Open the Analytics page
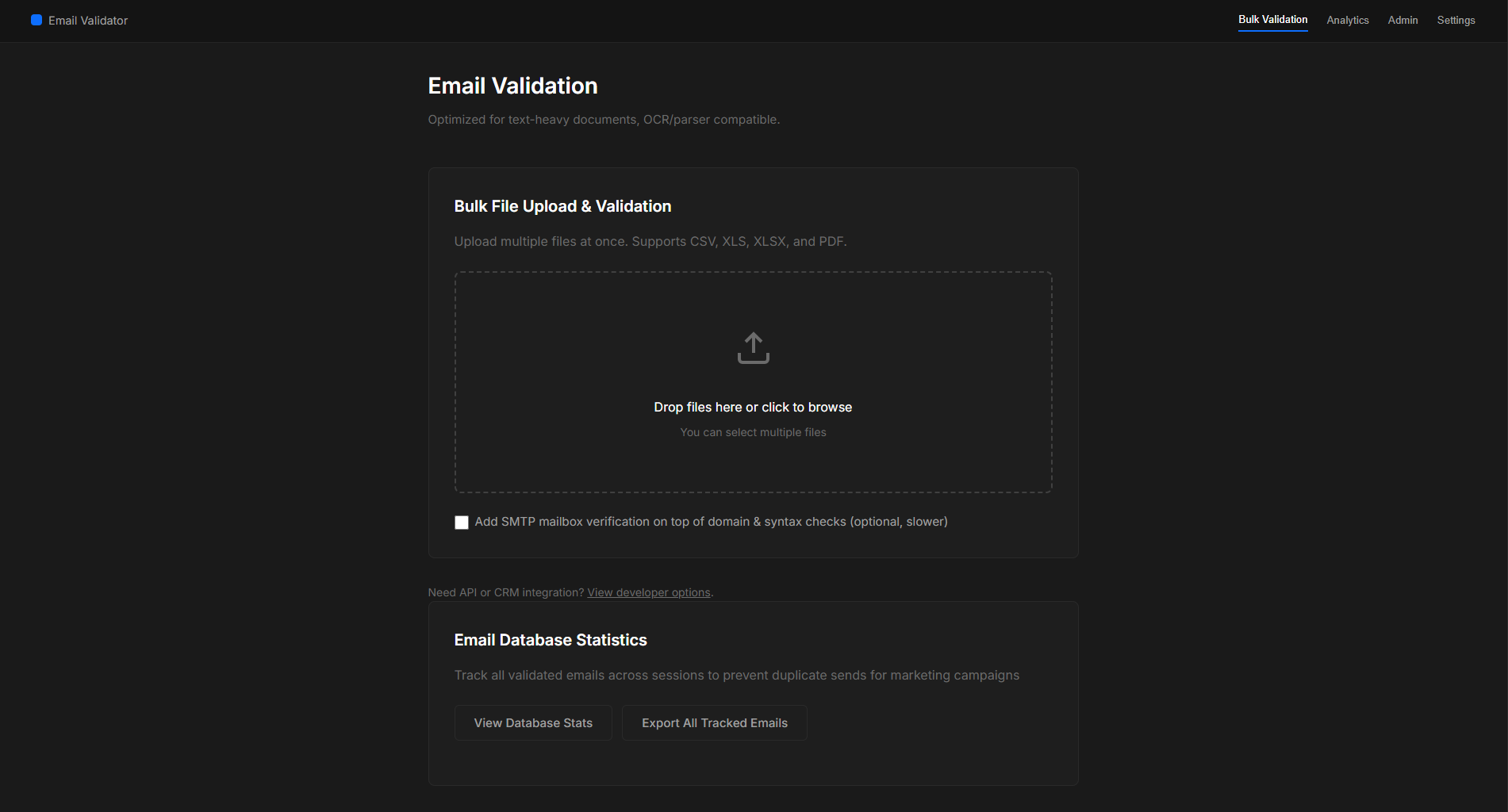Screen dimensions: 1508x812 click(x=1347, y=21)
